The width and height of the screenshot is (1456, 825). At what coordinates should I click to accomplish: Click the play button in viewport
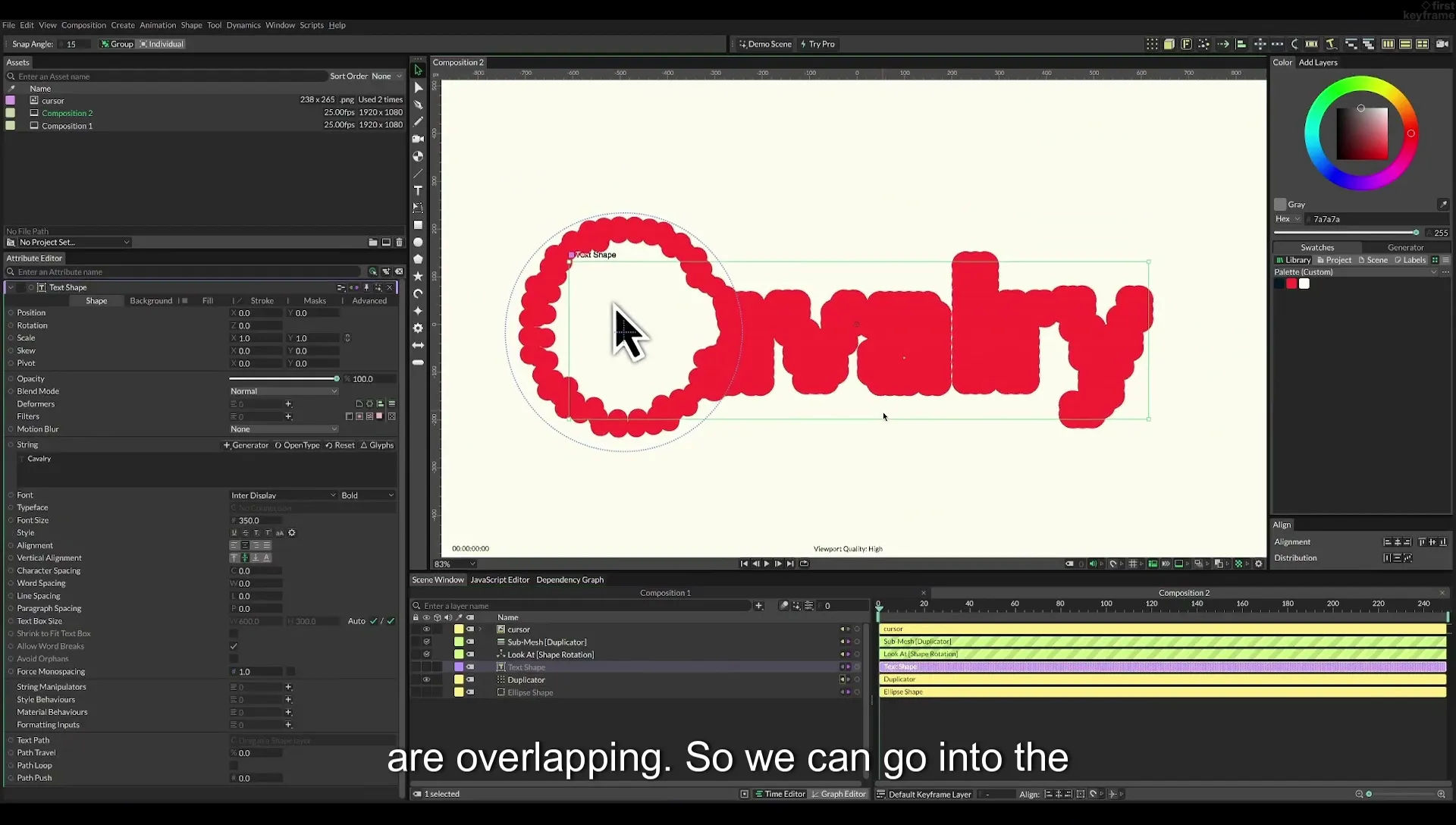767,563
